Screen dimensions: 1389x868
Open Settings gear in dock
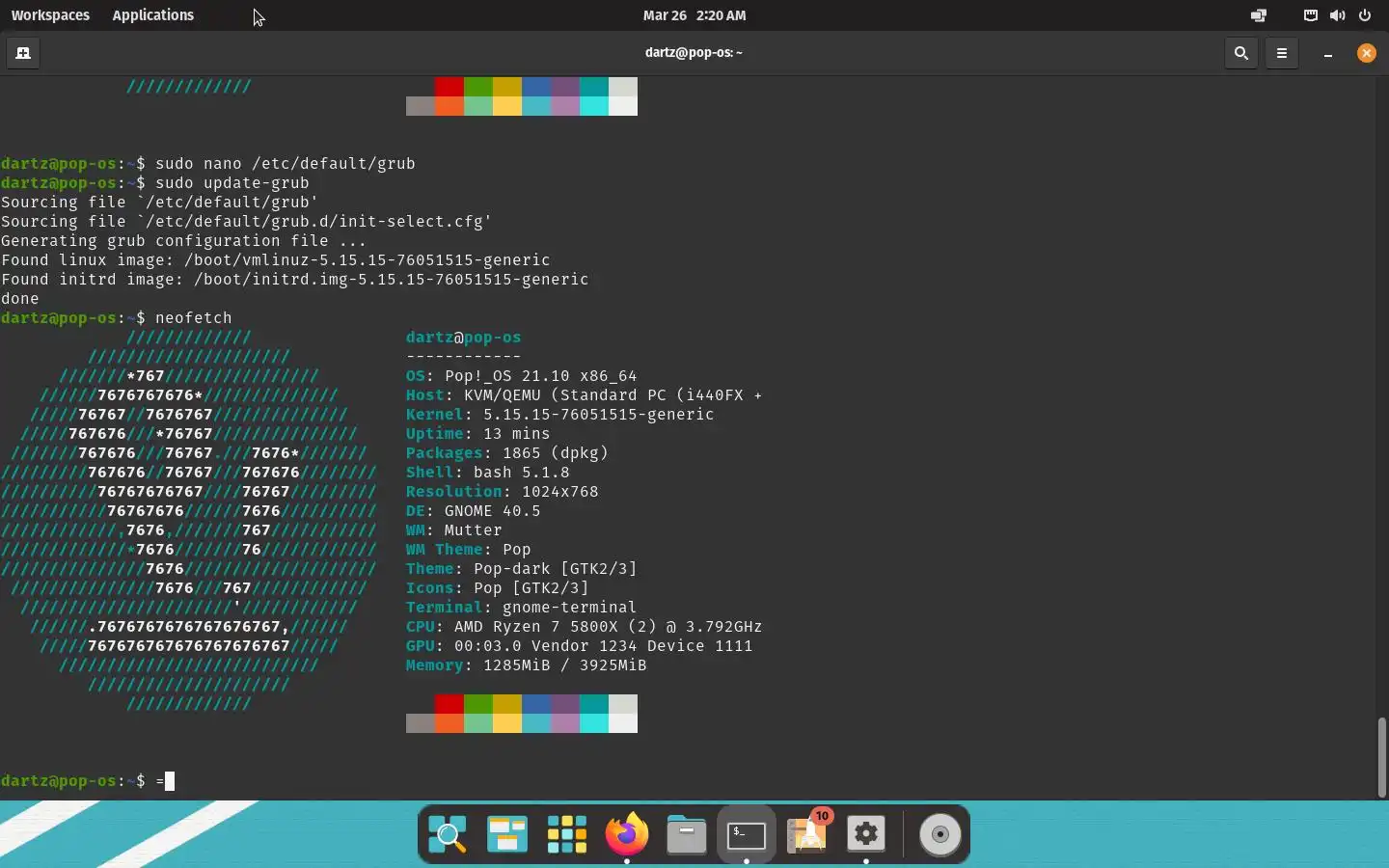coord(866,834)
